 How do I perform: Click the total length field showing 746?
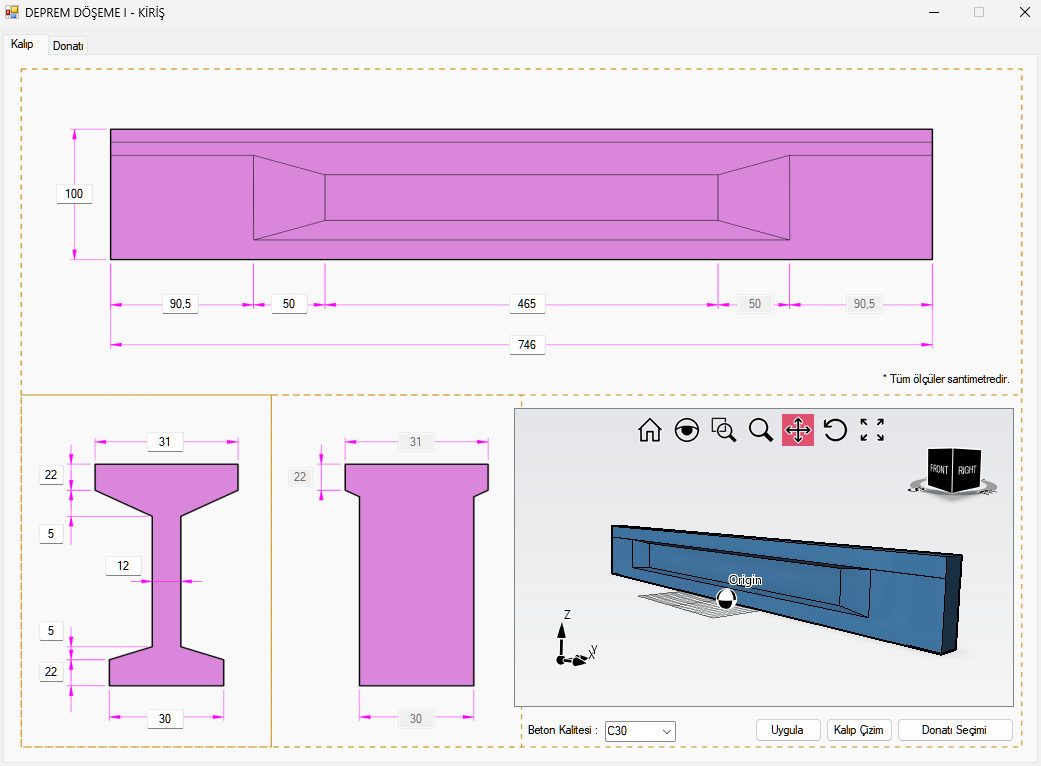(527, 345)
